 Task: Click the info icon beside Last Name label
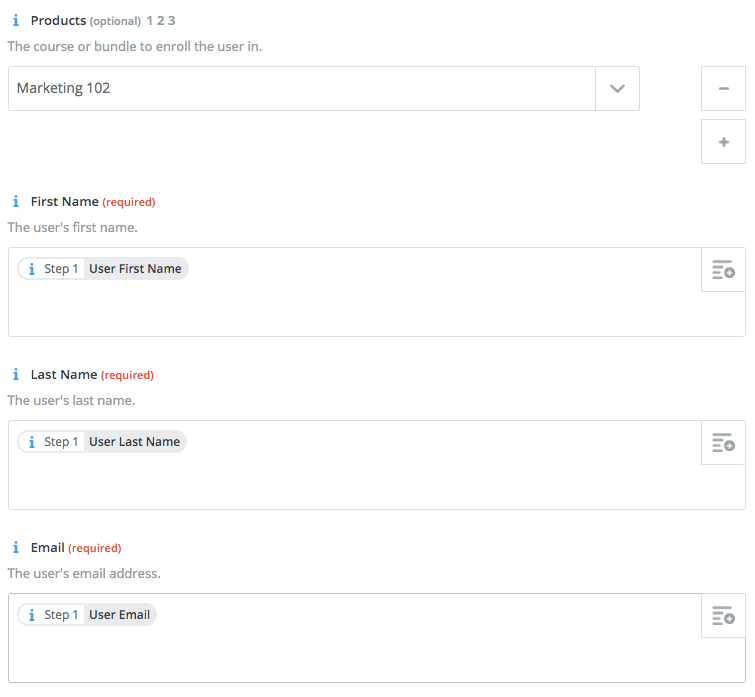coord(15,375)
